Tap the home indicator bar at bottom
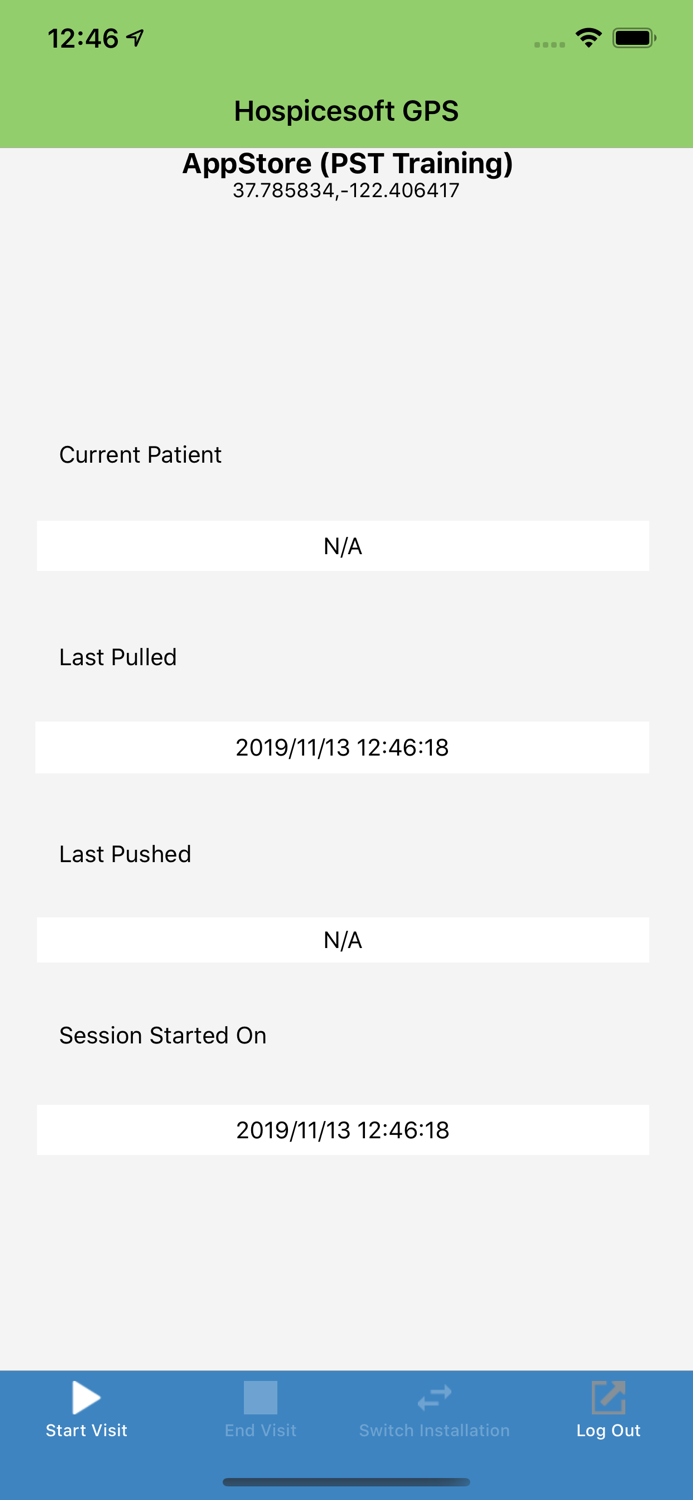 click(x=346, y=1482)
